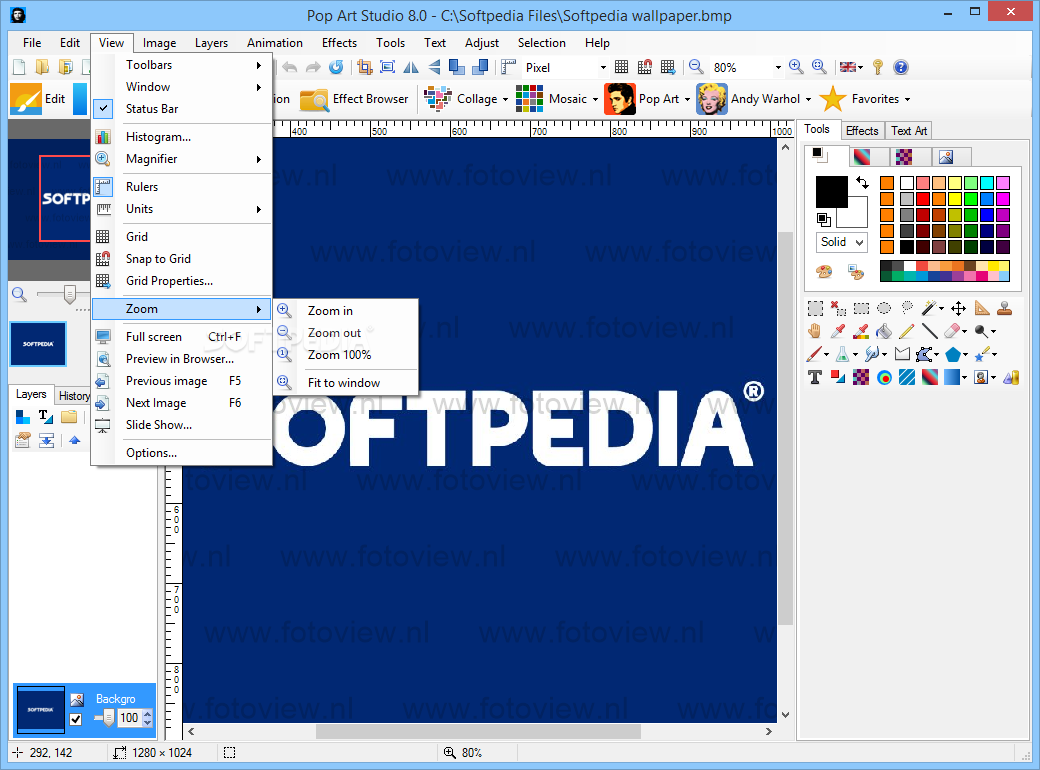
Task: Open the Solid fill style dropdown
Action: pos(841,242)
